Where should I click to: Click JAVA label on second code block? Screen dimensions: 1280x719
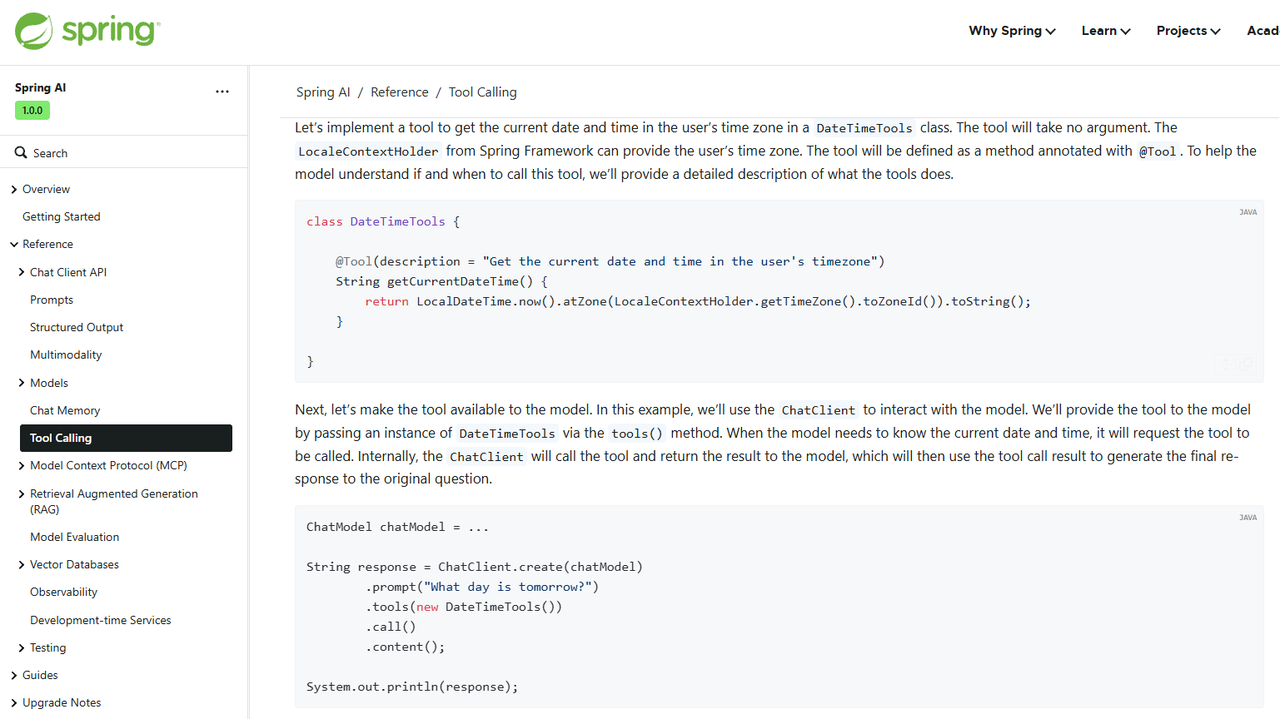(x=1248, y=517)
